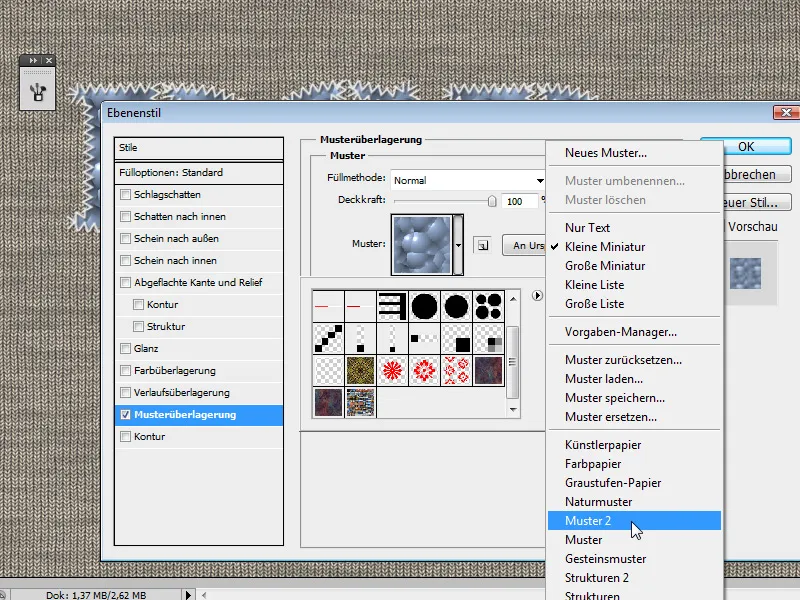Tick the Schein nach innen checkbox

tap(125, 260)
